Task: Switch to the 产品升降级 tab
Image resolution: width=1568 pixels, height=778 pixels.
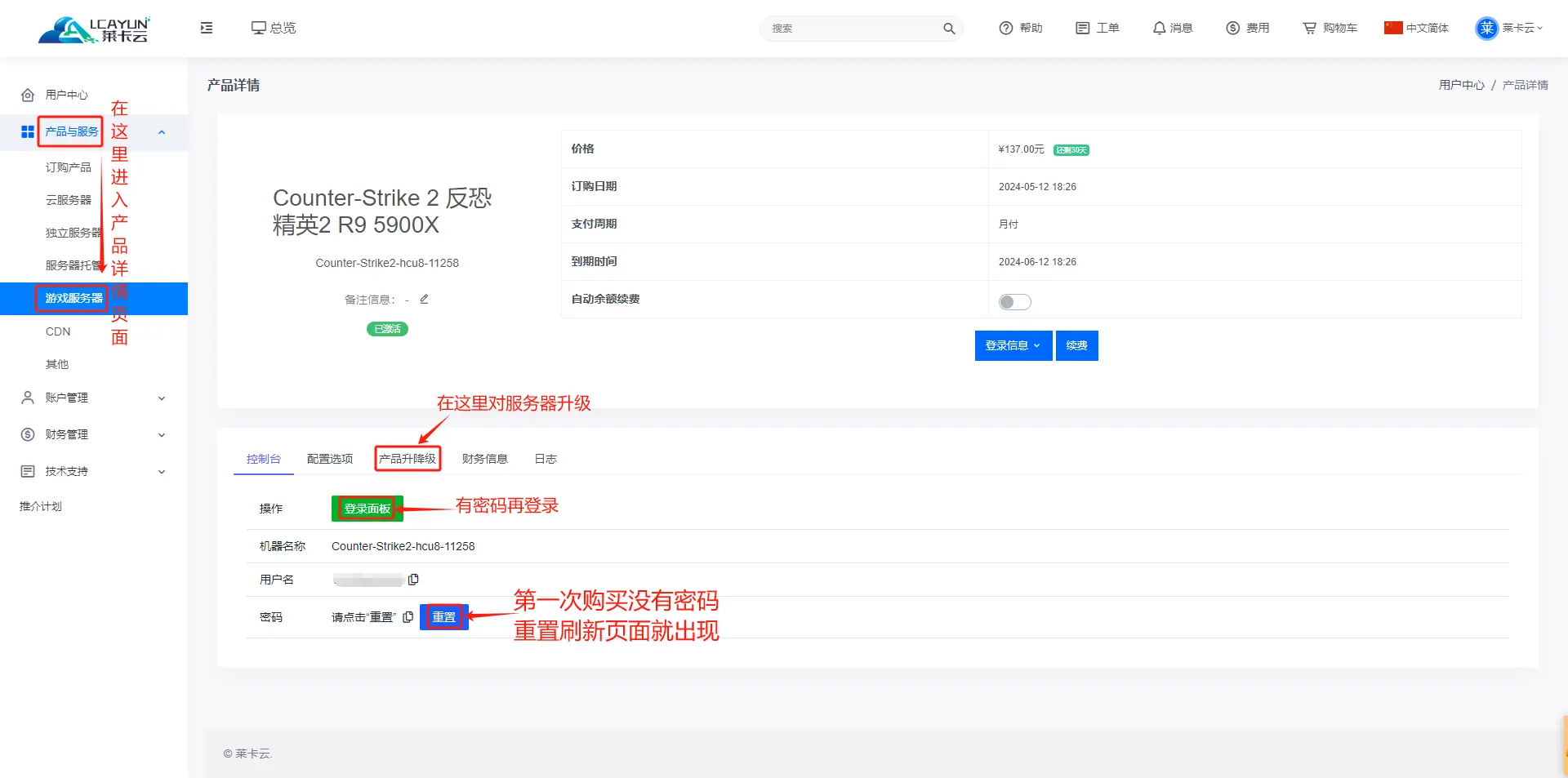Action: [408, 459]
